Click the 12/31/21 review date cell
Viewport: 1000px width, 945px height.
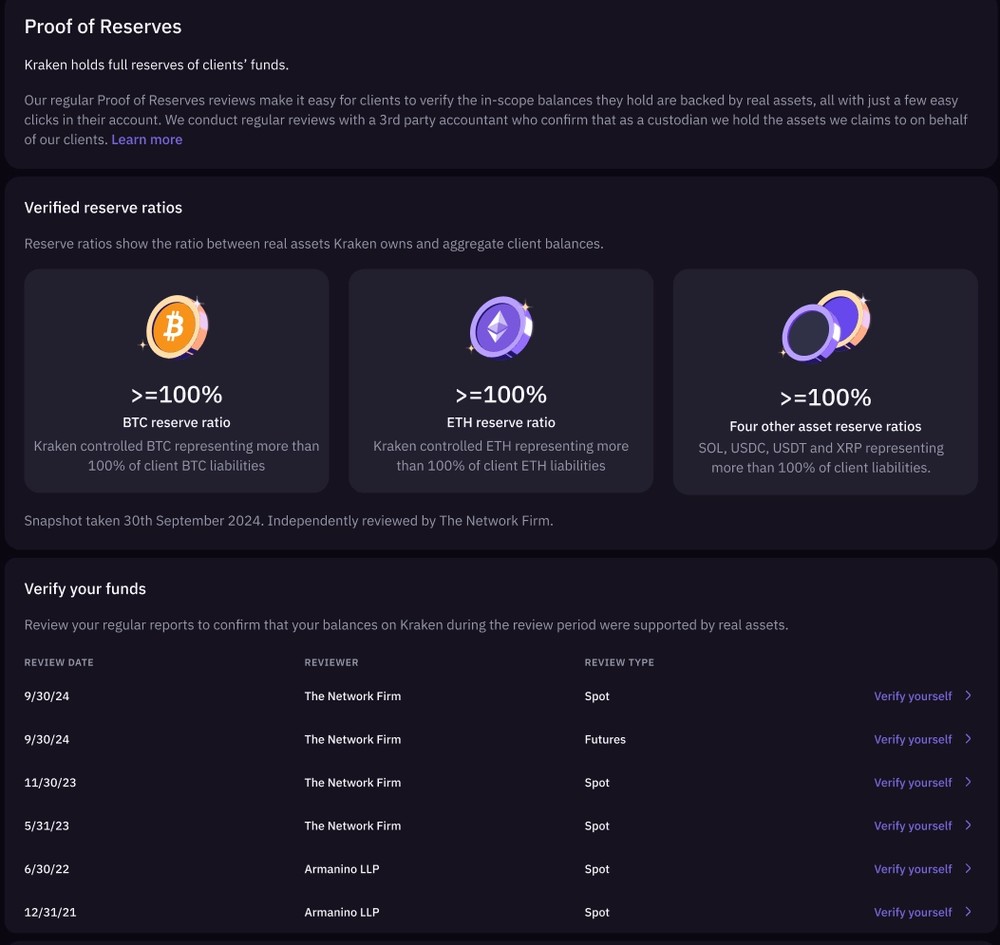tap(50, 912)
